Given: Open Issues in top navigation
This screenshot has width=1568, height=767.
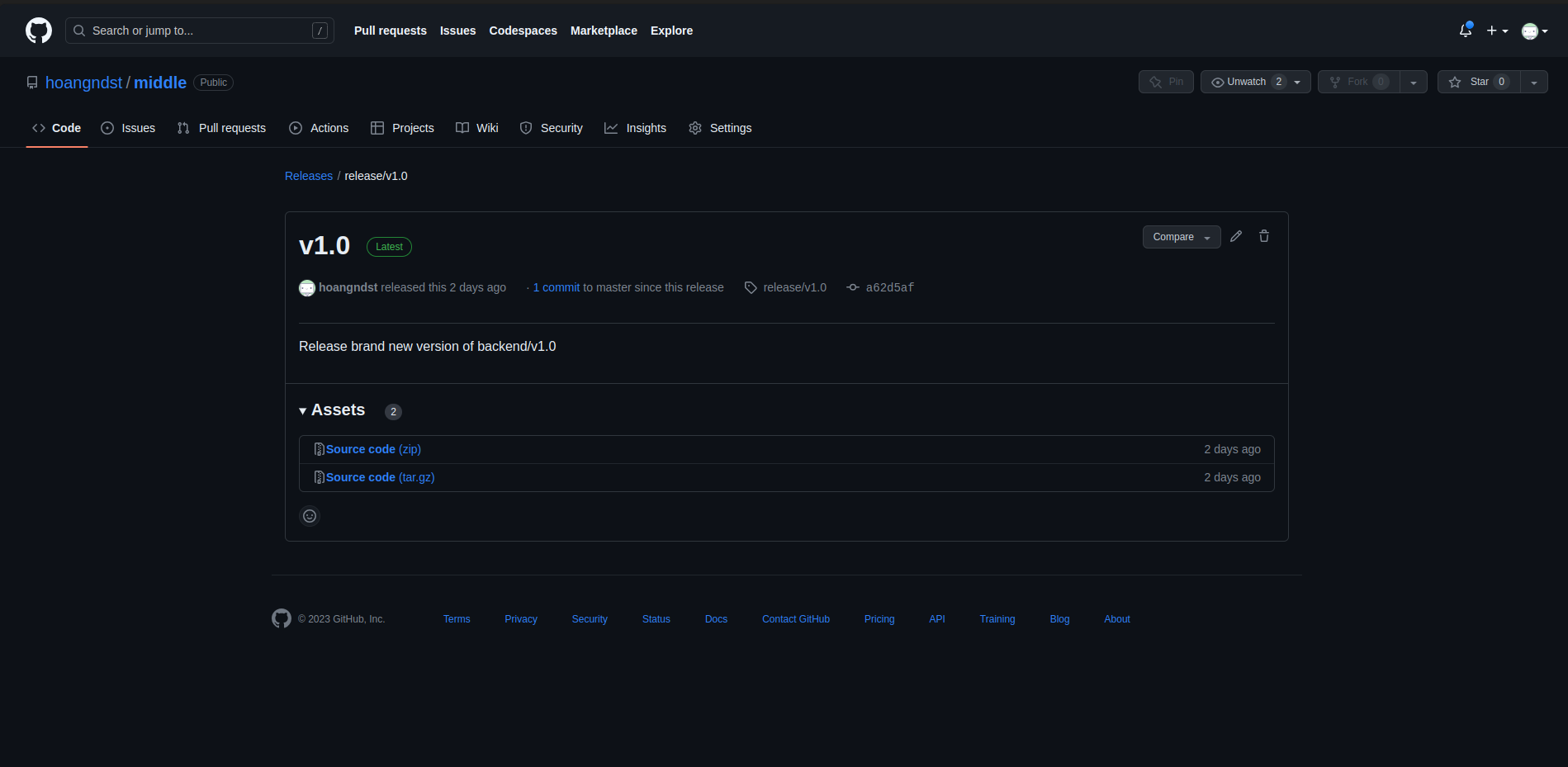Looking at the screenshot, I should (x=457, y=31).
